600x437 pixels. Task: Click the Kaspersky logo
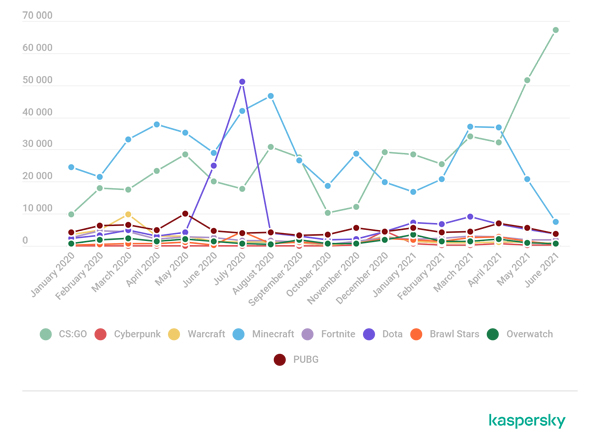coord(527,421)
